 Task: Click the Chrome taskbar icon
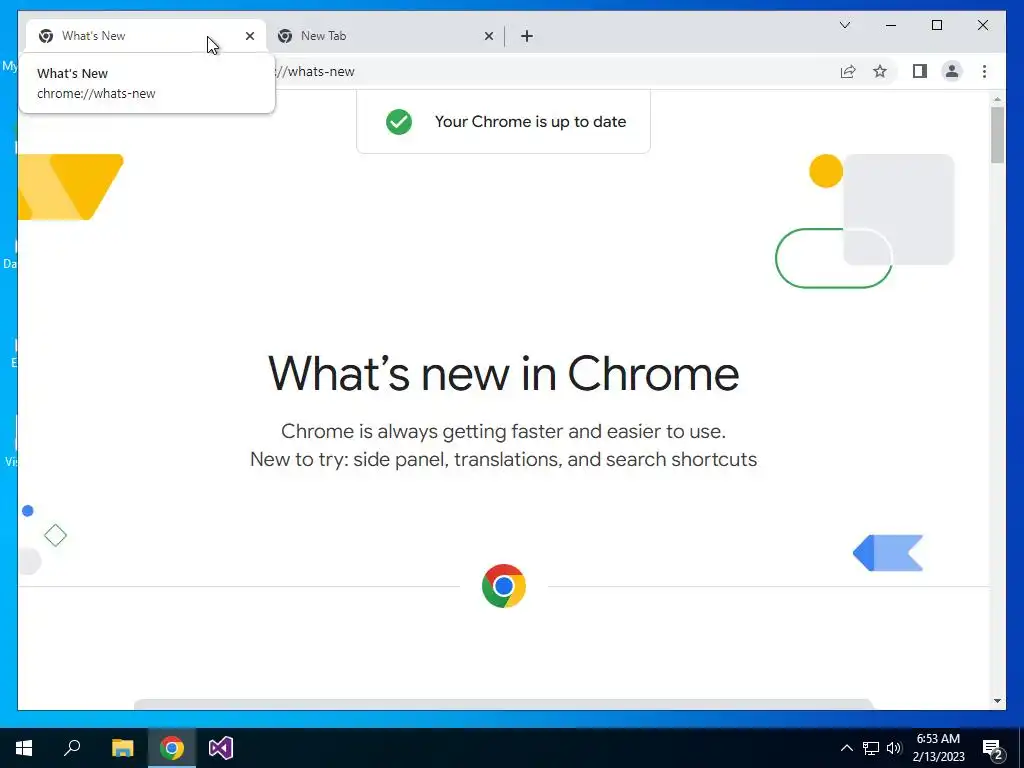pyautogui.click(x=172, y=748)
